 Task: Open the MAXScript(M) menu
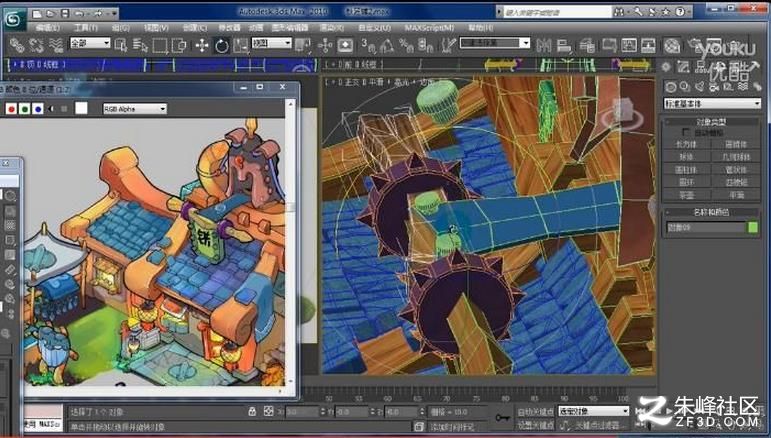[x=429, y=28]
